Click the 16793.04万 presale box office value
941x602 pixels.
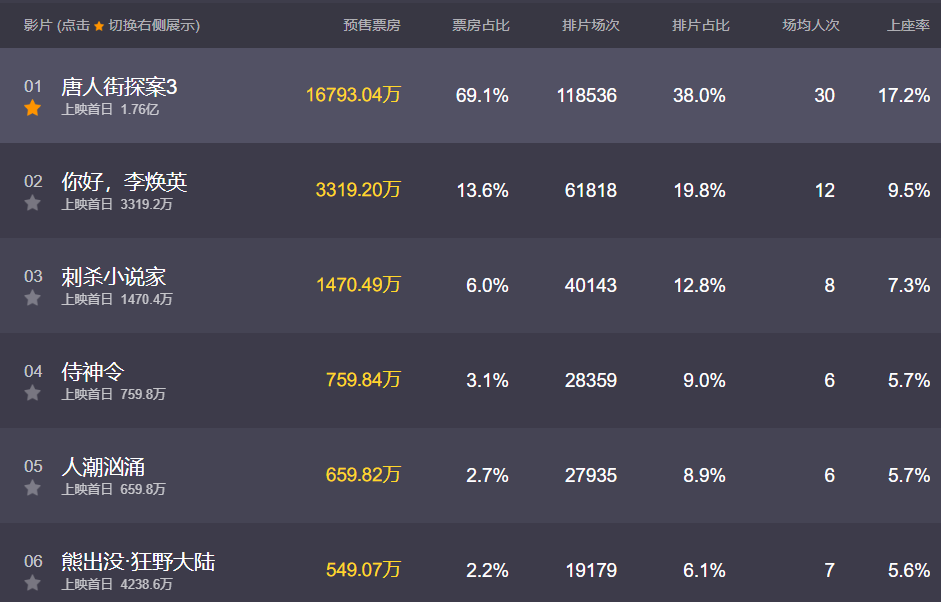pyautogui.click(x=353, y=95)
